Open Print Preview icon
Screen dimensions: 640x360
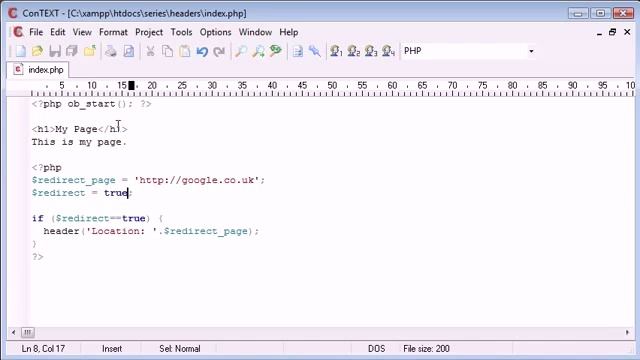pyautogui.click(x=129, y=51)
